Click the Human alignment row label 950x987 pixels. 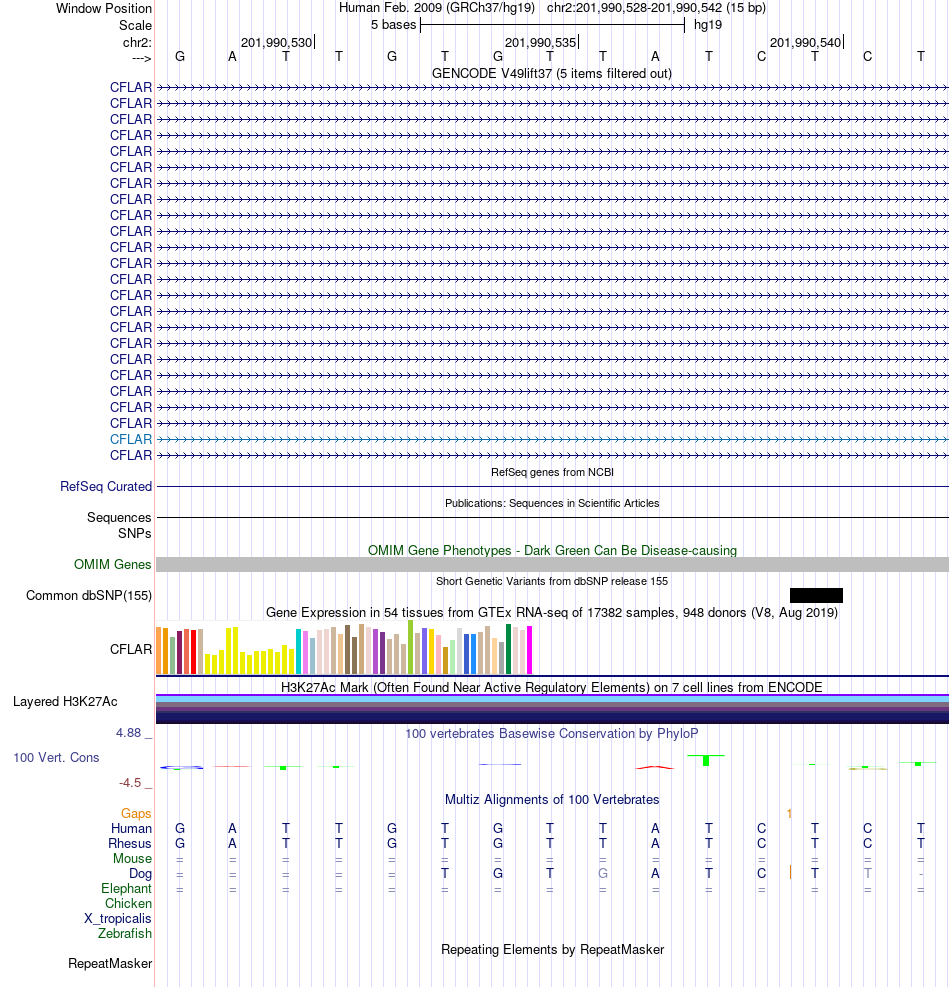pos(132,828)
